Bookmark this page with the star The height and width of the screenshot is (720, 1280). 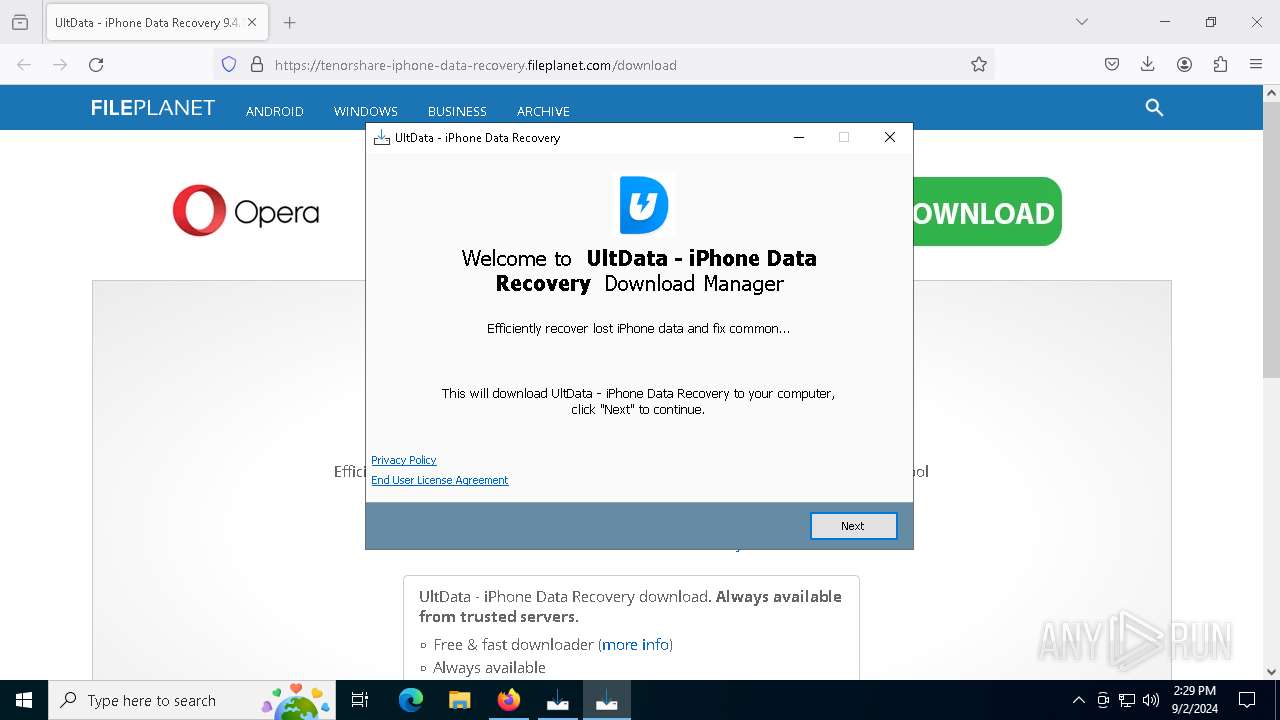click(x=979, y=65)
